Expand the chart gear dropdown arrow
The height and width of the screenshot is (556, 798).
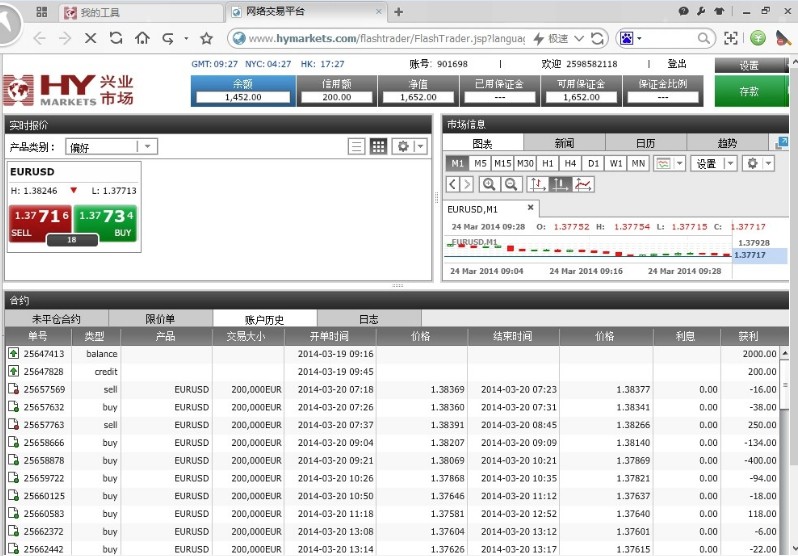click(x=768, y=163)
